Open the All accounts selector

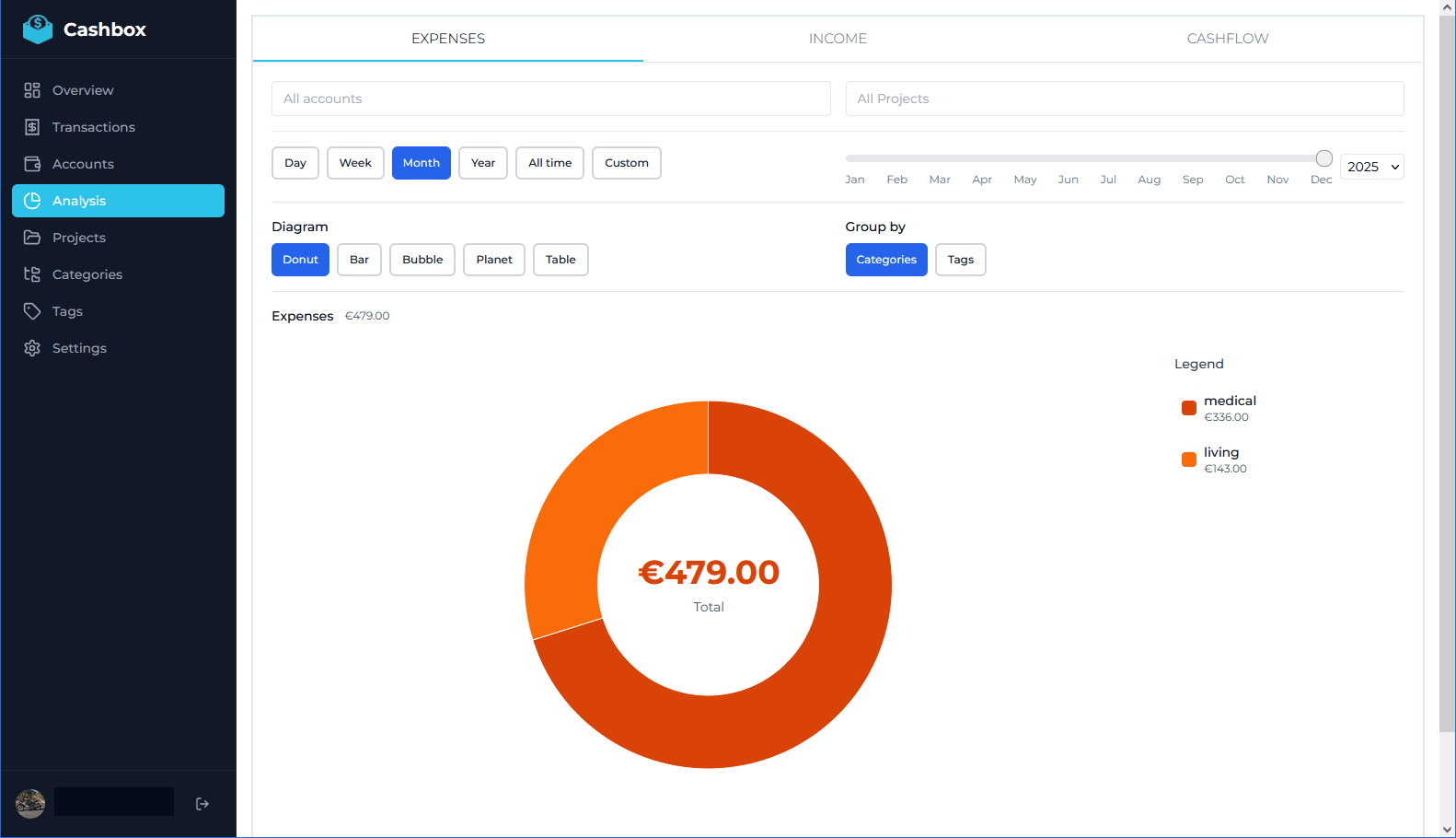coord(550,99)
